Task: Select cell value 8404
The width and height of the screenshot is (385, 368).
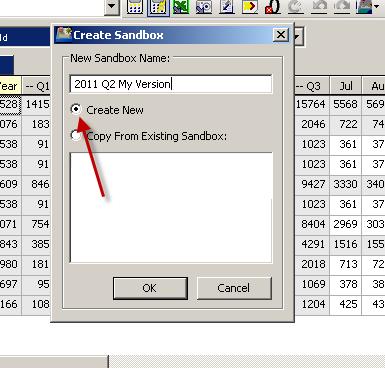Action: pyautogui.click(x=312, y=224)
